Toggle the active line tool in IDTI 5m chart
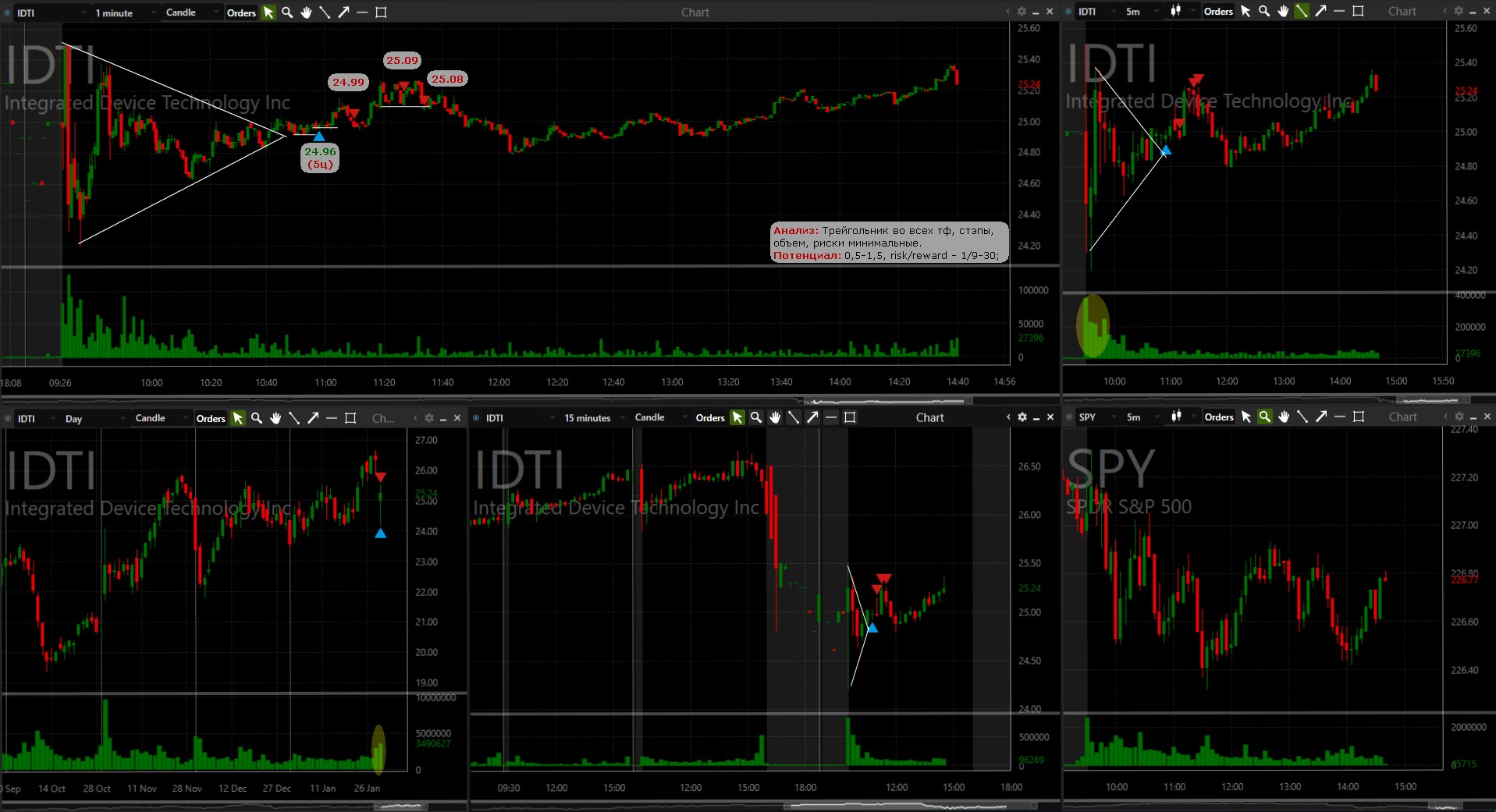 coord(1302,11)
